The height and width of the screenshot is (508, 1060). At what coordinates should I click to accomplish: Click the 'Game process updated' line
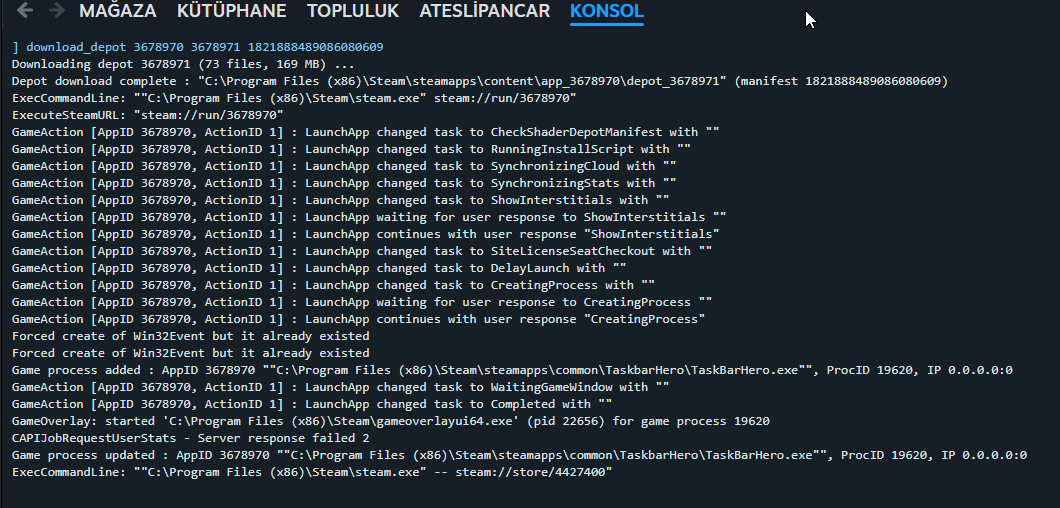[x=519, y=455]
